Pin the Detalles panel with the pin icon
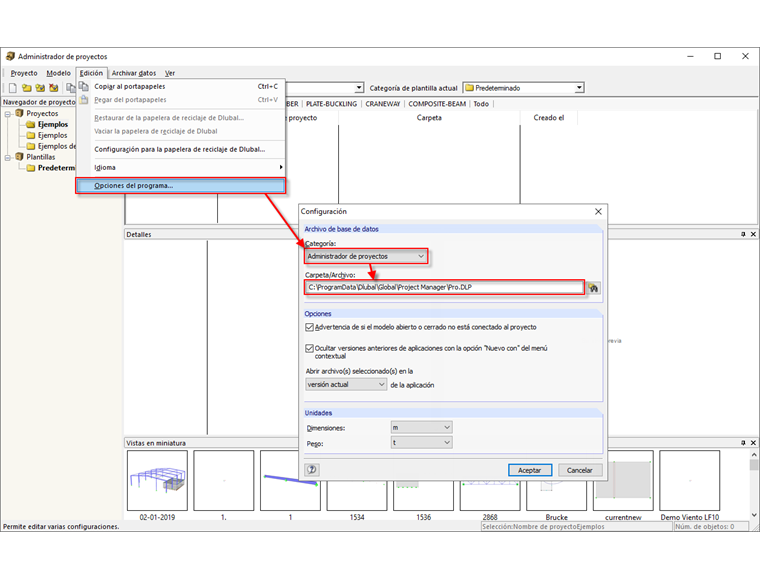Image resolution: width=760 pixels, height=580 pixels. pos(743,234)
